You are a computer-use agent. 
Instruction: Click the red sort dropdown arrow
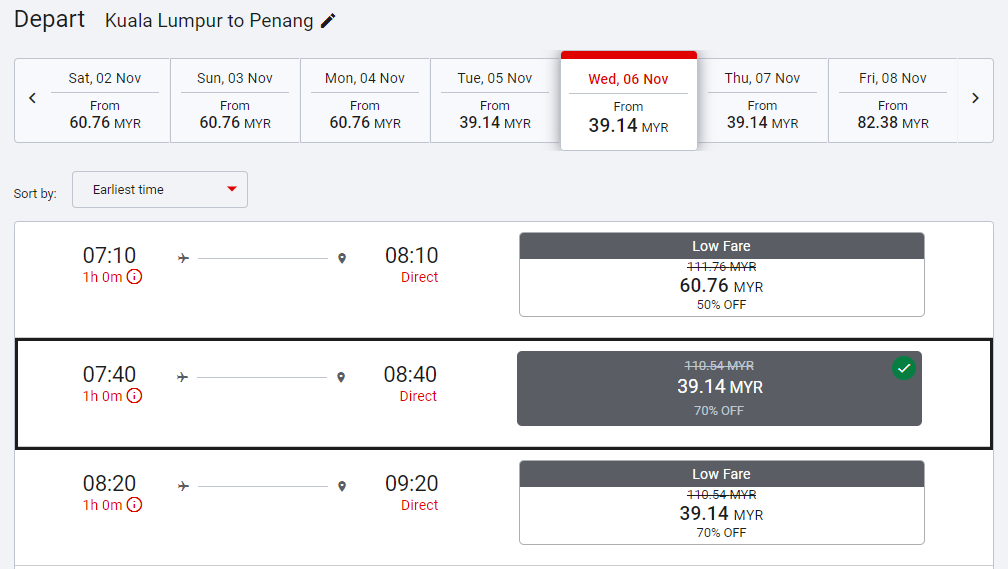coord(232,190)
